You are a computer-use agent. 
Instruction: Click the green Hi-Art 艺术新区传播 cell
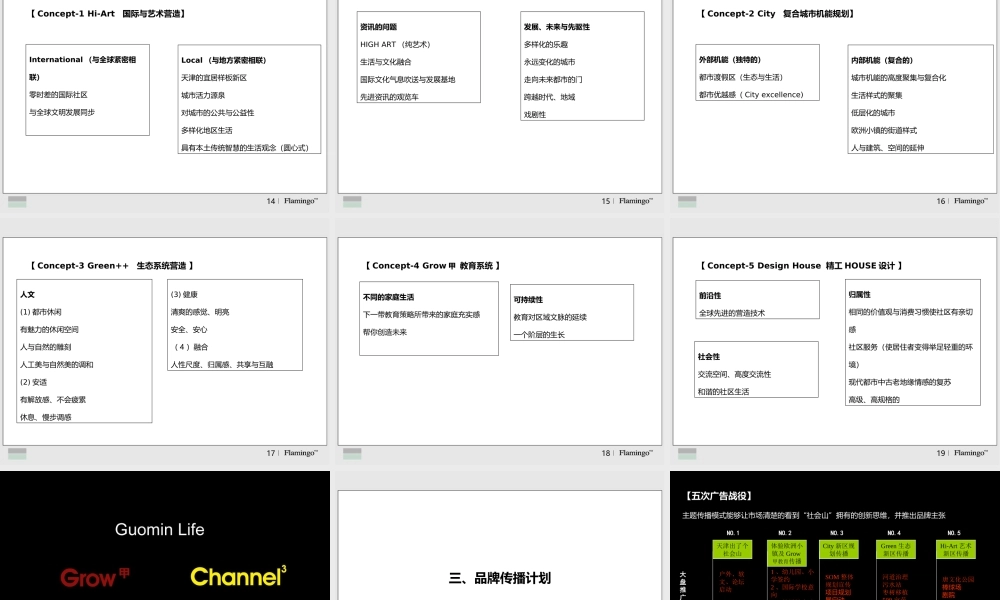coord(957,549)
